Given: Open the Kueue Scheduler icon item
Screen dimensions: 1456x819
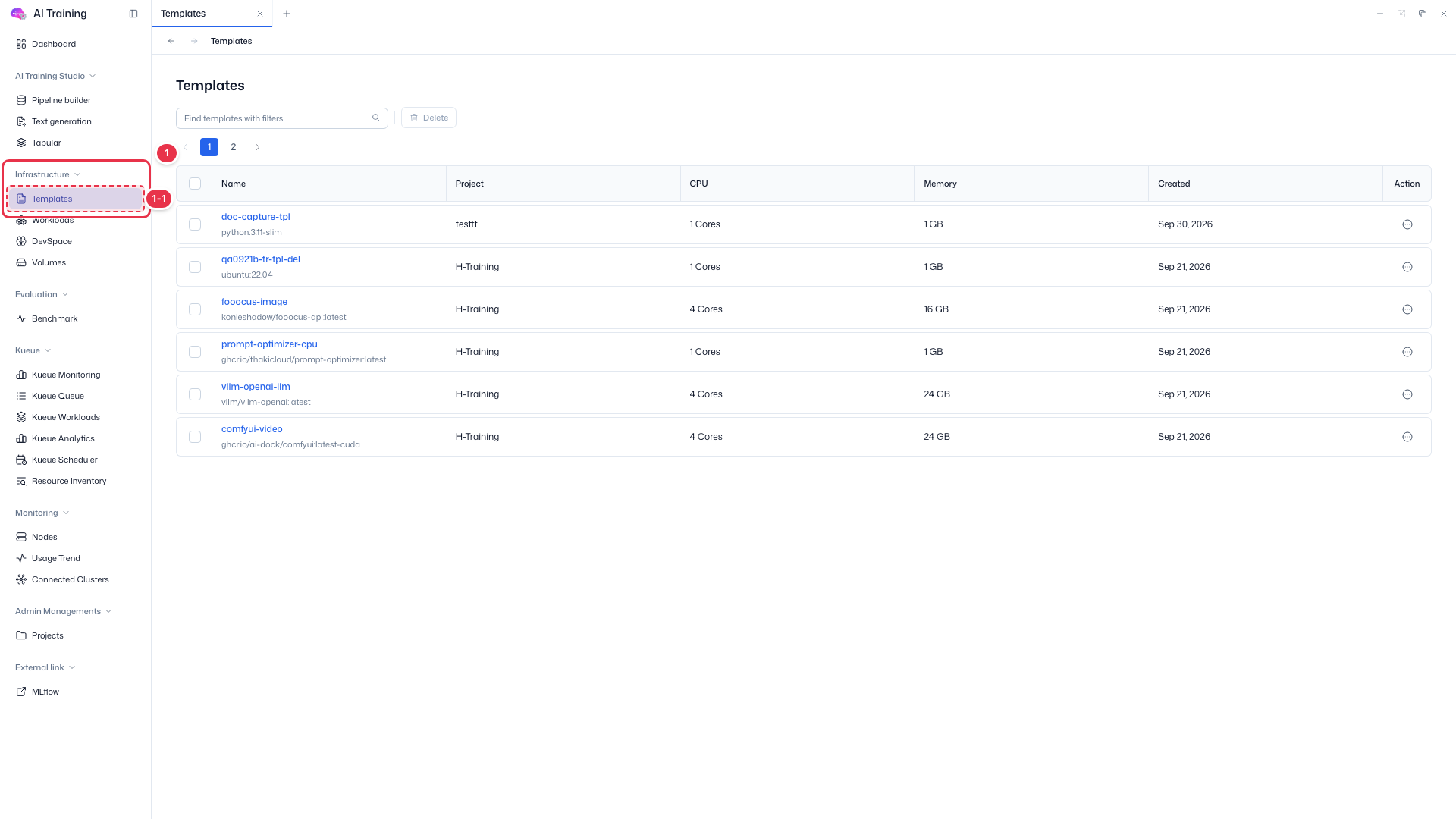Looking at the screenshot, I should click(21, 460).
